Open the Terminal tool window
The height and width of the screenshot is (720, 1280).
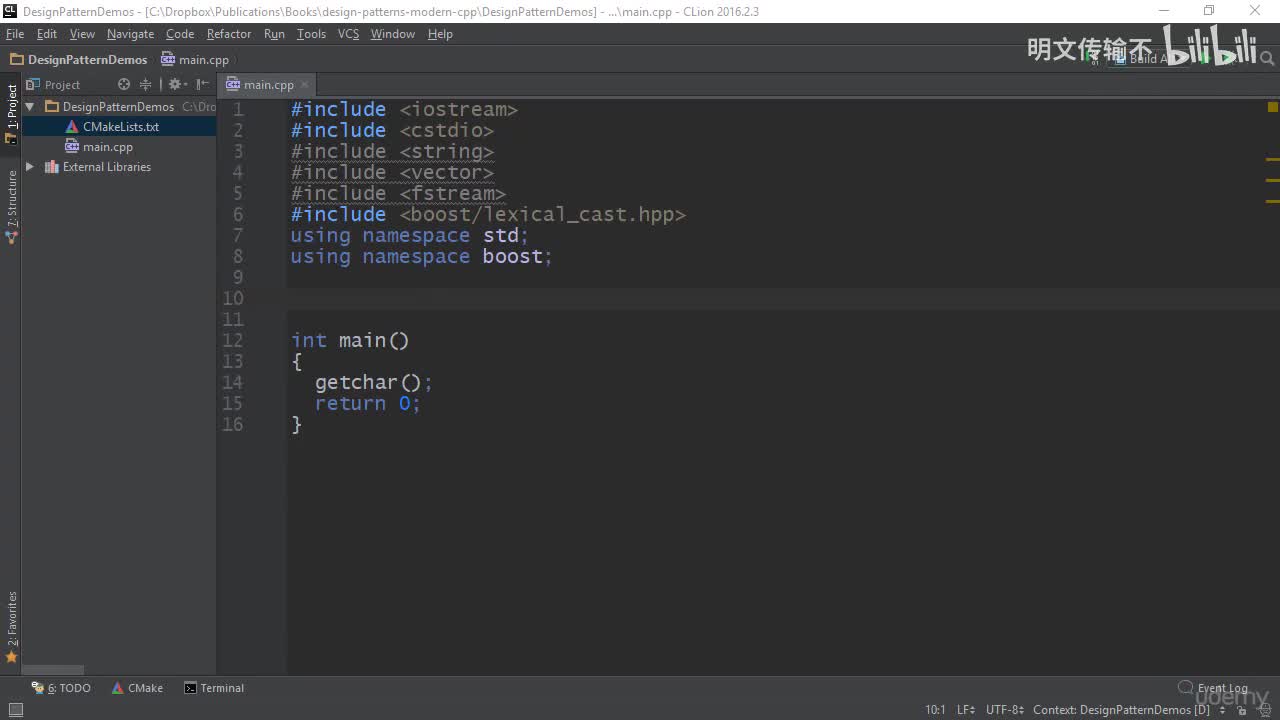[214, 688]
